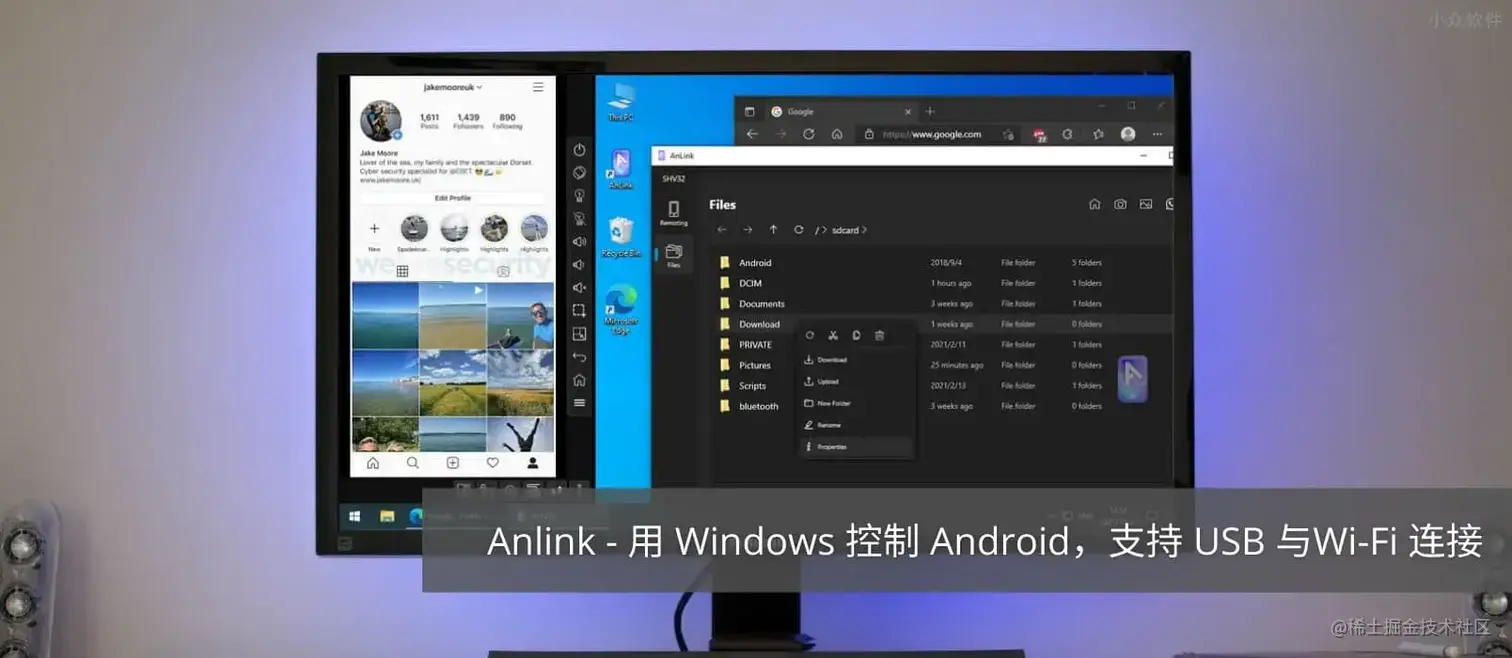Open the Edge favorites star icon
This screenshot has height=658, width=1512.
tap(1098, 134)
